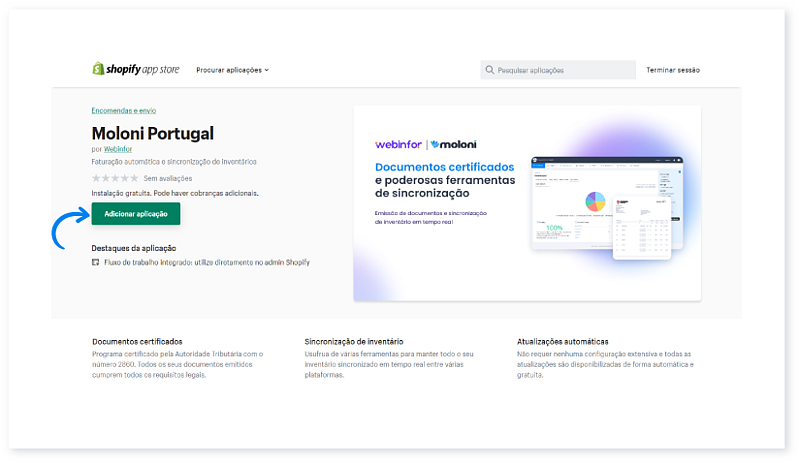Viewport: 800px width, 463px height.
Task: Click the Instalação gratuita pricing text
Action: 174,193
